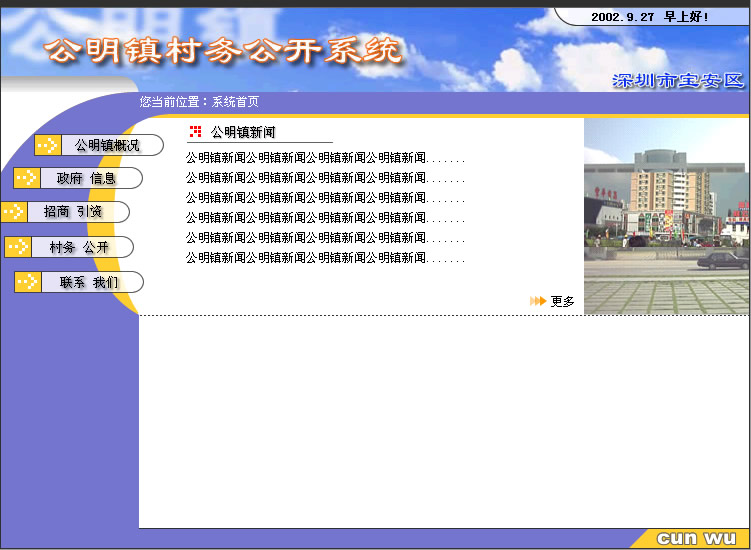
Task: Click the 系统首页 breadcrumb text
Action: point(236,102)
